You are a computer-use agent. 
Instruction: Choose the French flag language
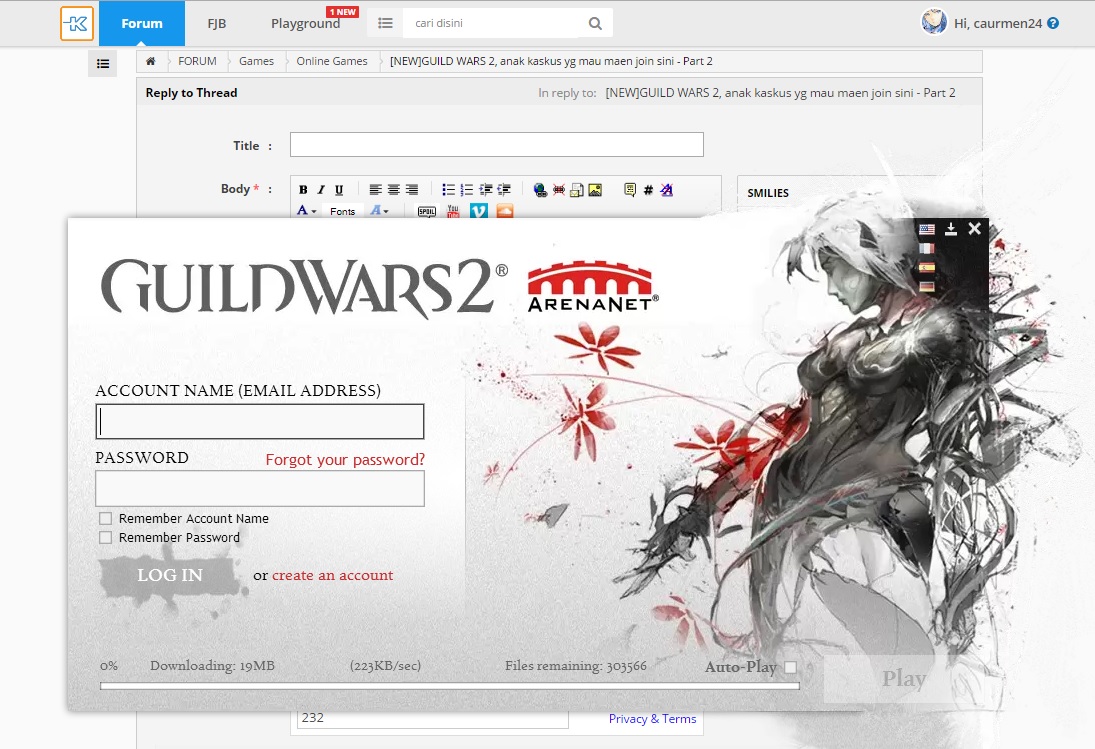[927, 248]
